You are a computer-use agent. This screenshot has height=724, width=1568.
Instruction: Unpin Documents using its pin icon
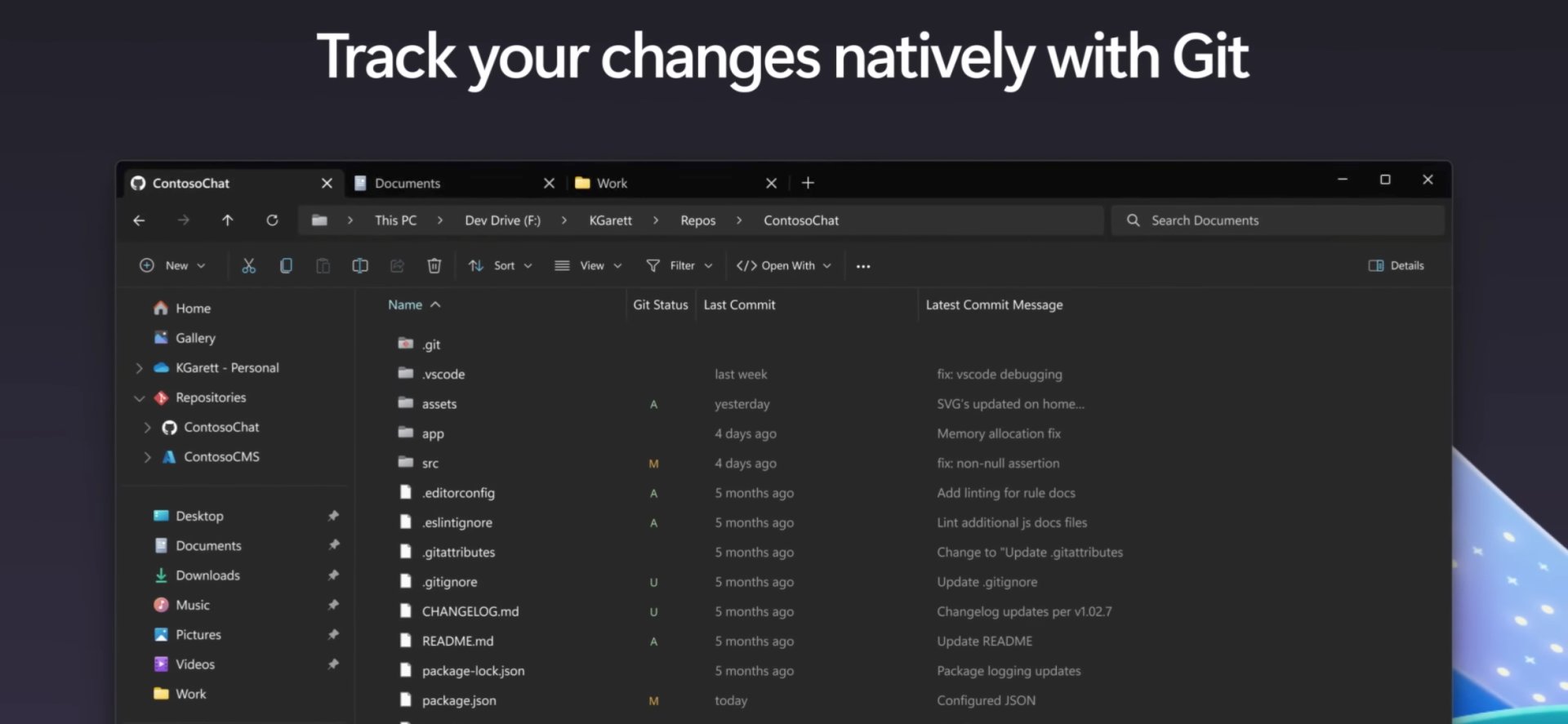333,545
